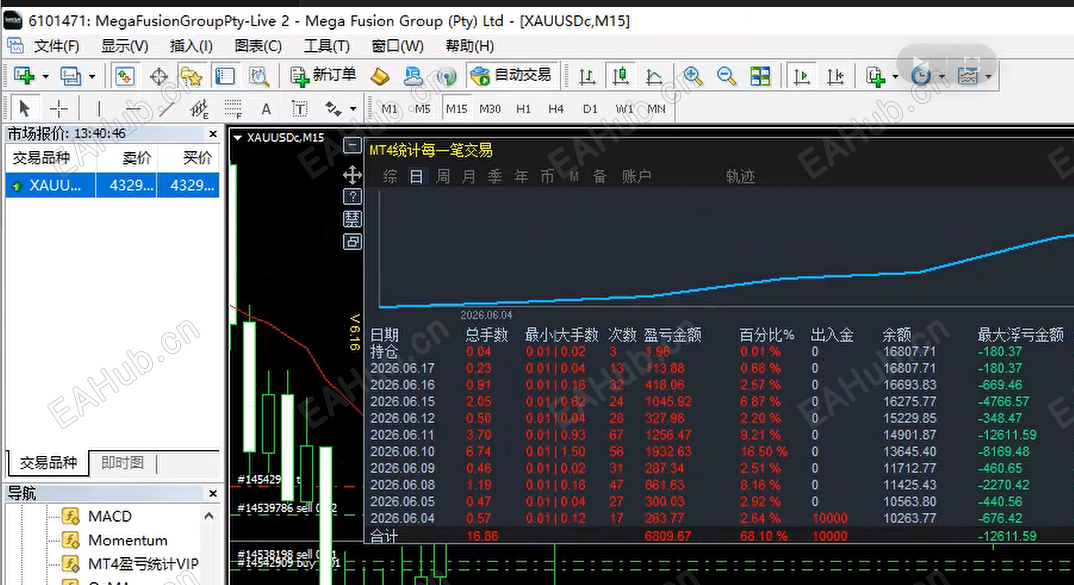Switch timeframe to M30
Screen dimensions: 1074x585
click(x=490, y=109)
